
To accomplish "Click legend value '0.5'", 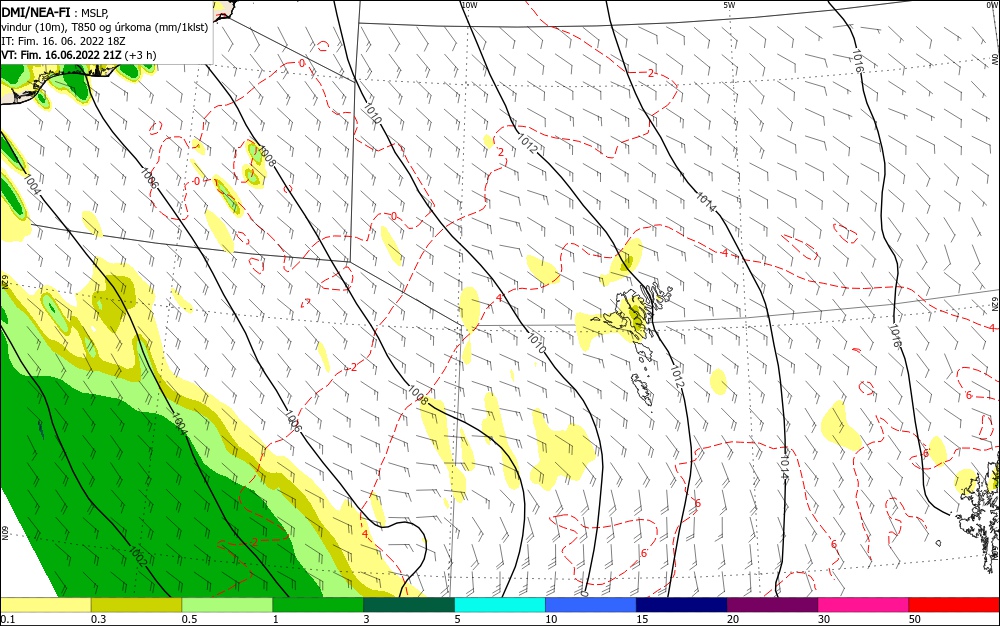I will pyautogui.click(x=189, y=619).
